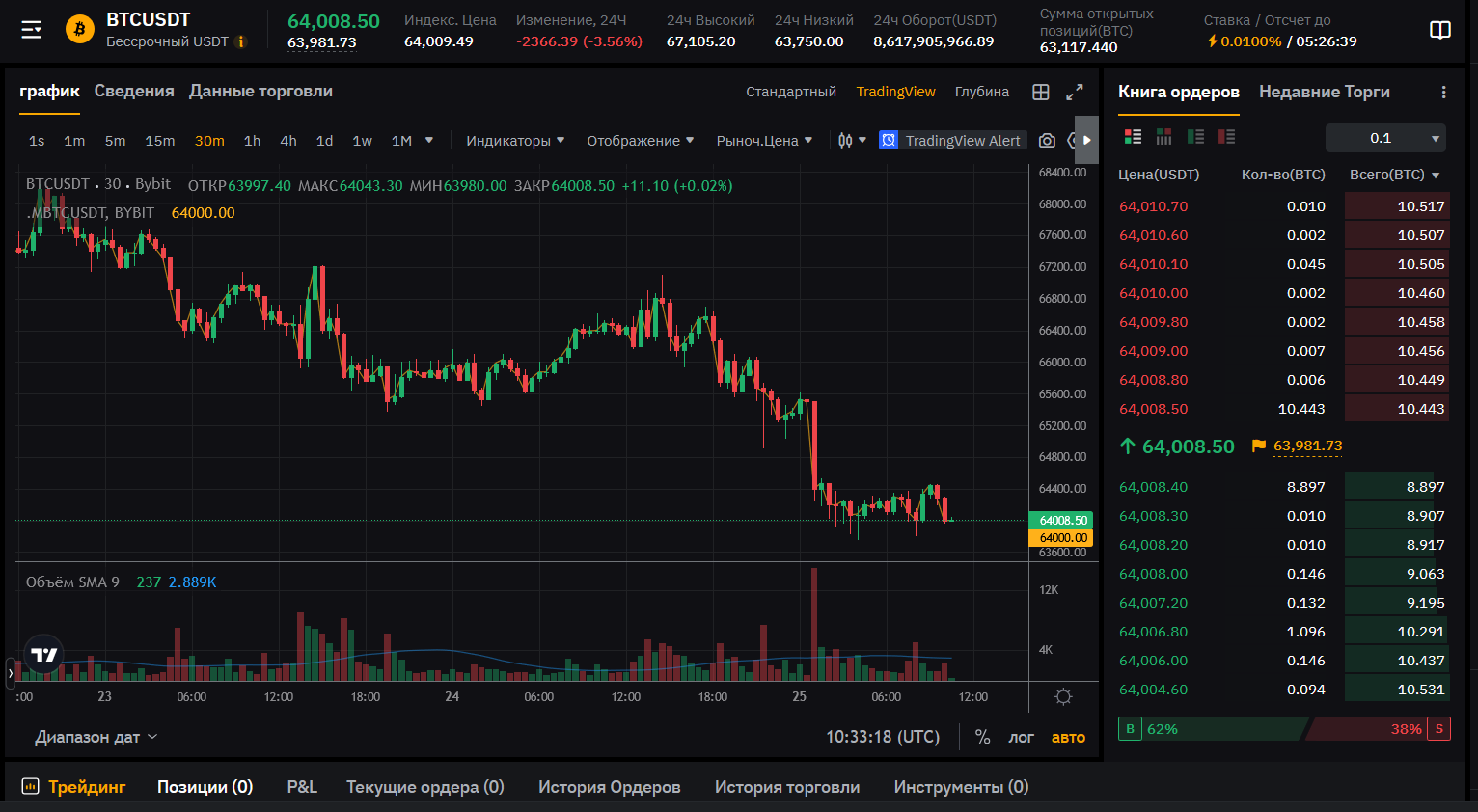The image size is (1478, 812).
Task: Select the 1d timeframe
Action: [x=325, y=141]
